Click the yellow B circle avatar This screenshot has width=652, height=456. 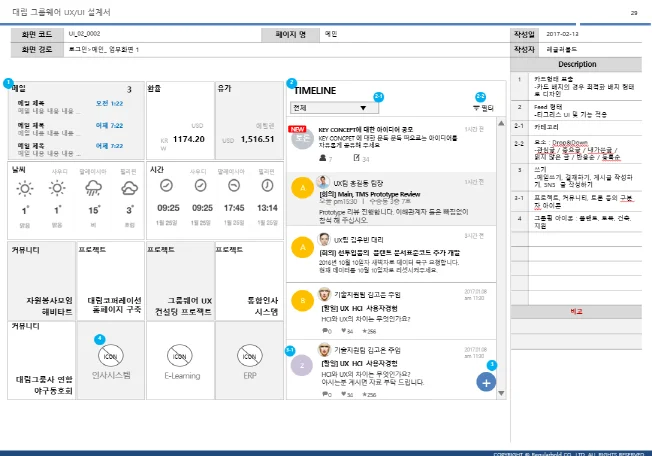(x=302, y=301)
